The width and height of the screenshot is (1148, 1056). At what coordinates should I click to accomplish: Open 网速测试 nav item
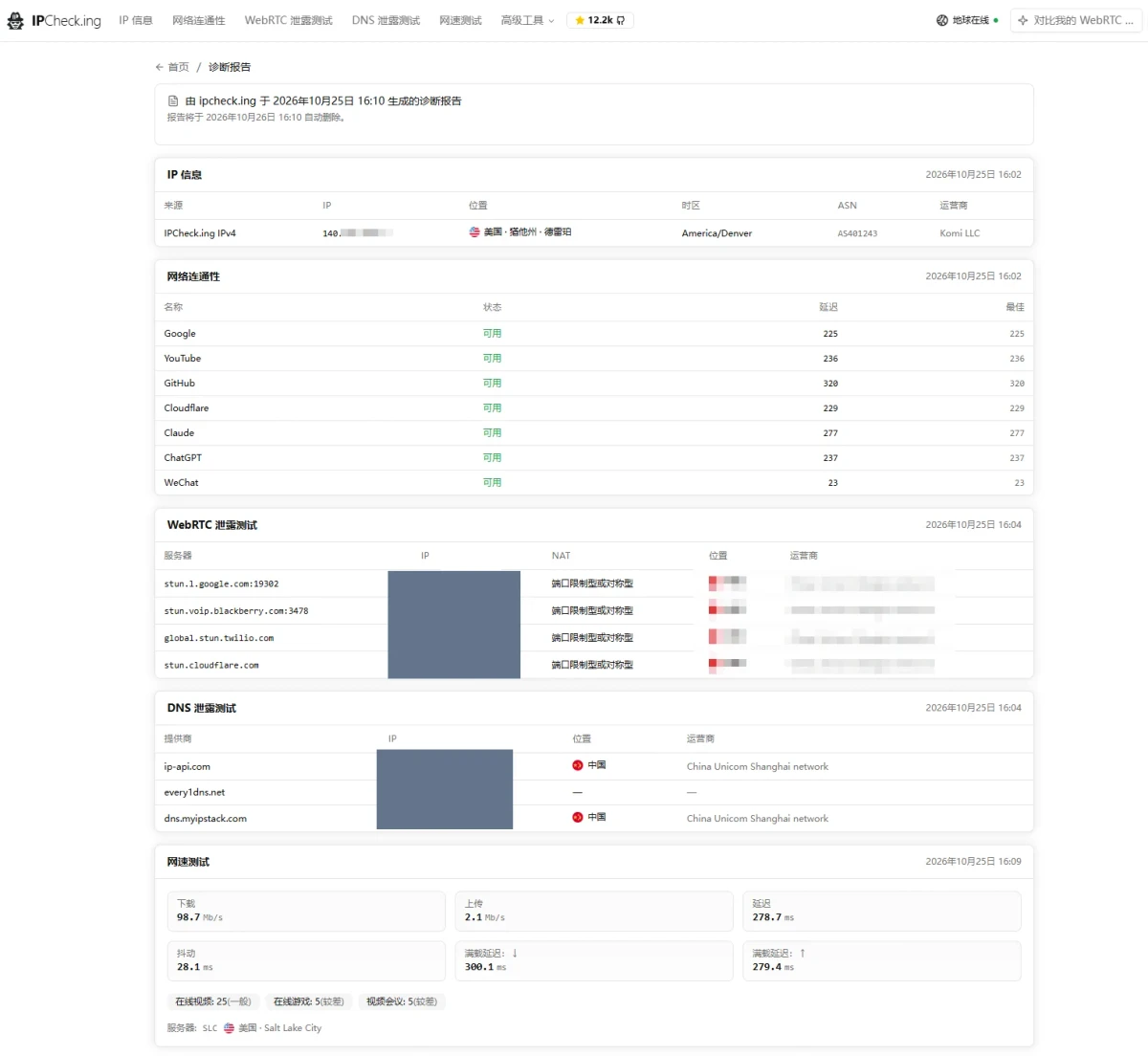461,20
